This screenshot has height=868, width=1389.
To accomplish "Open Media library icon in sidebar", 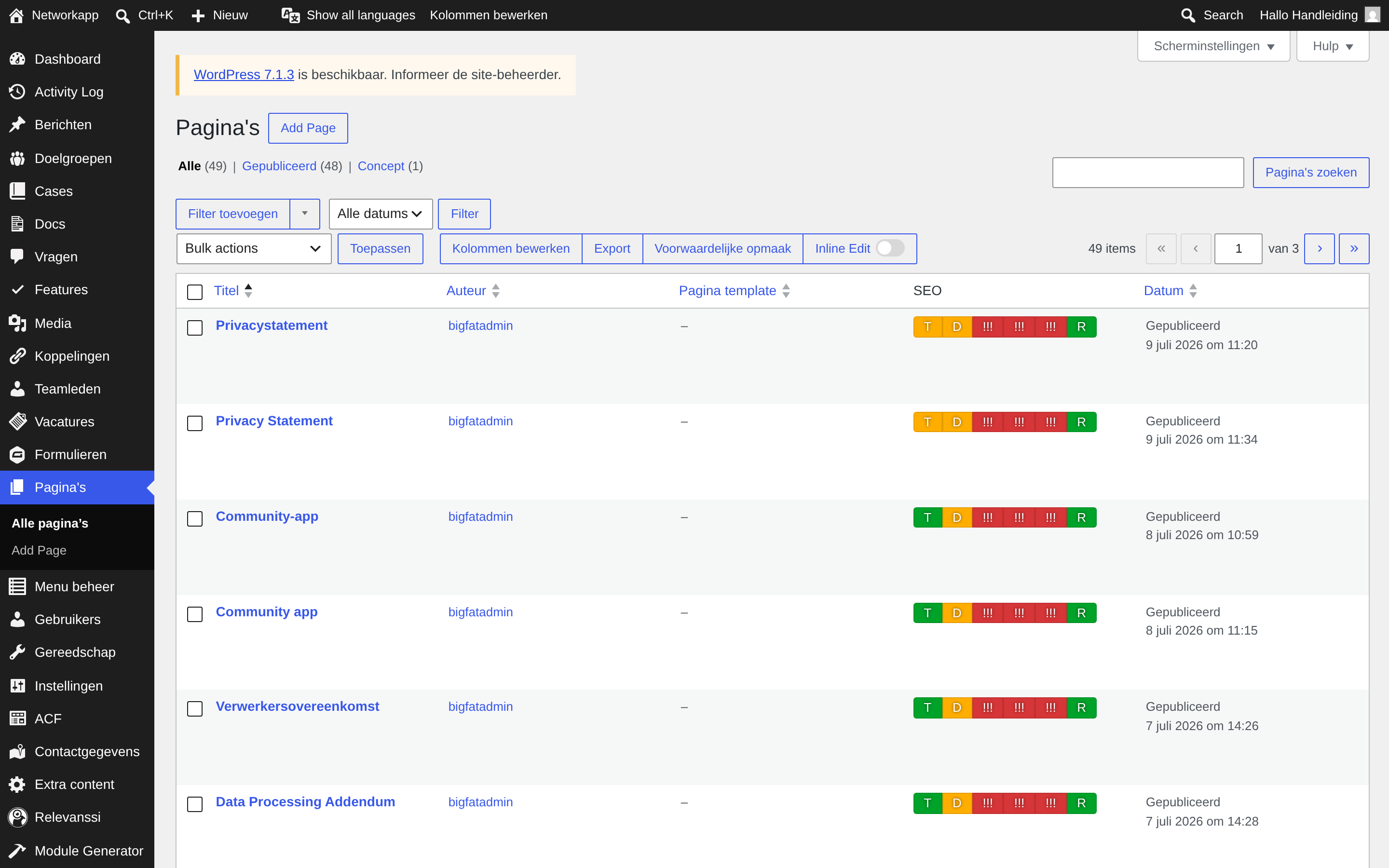I will click(x=17, y=323).
